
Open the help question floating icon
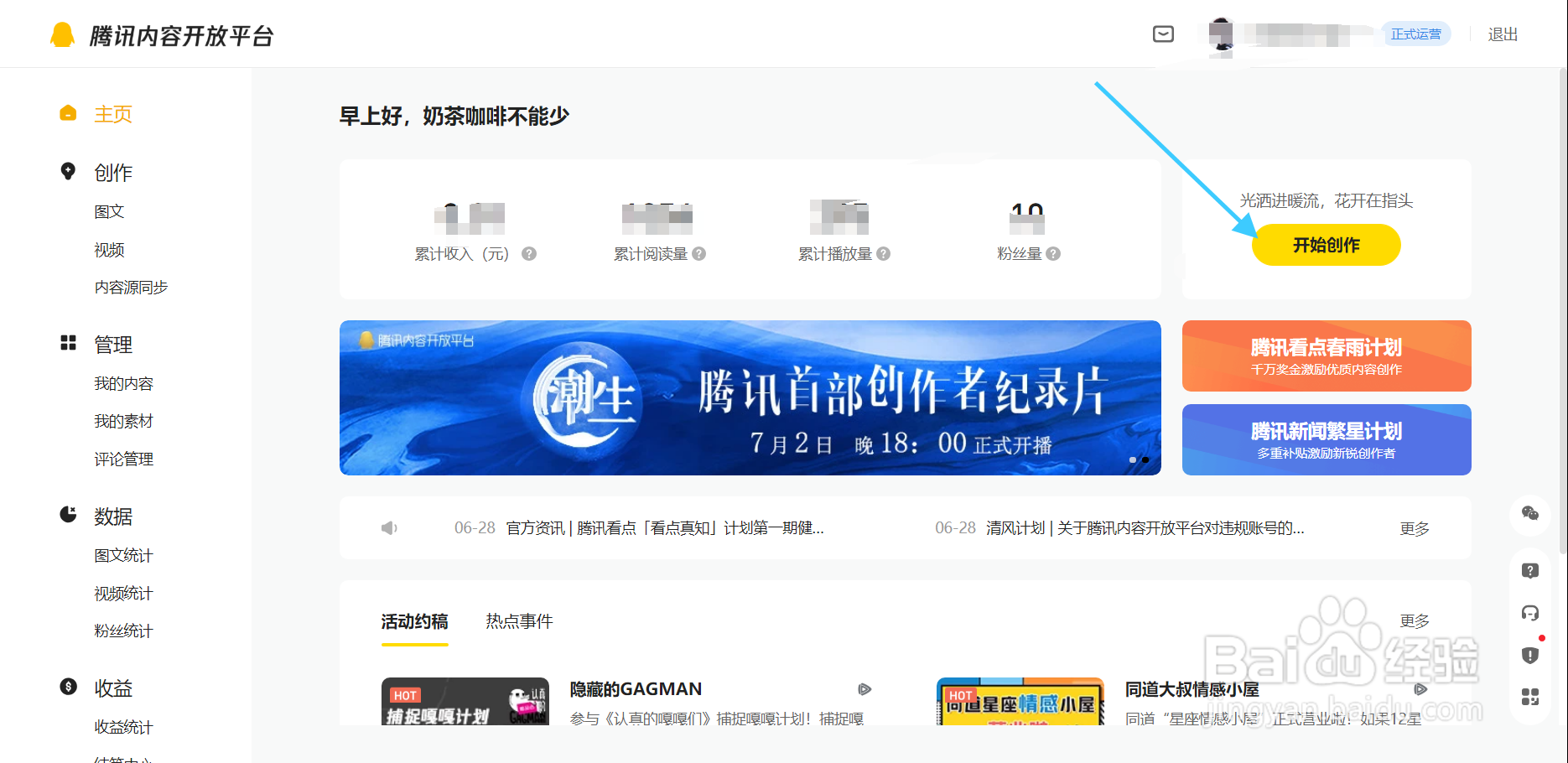[1530, 570]
